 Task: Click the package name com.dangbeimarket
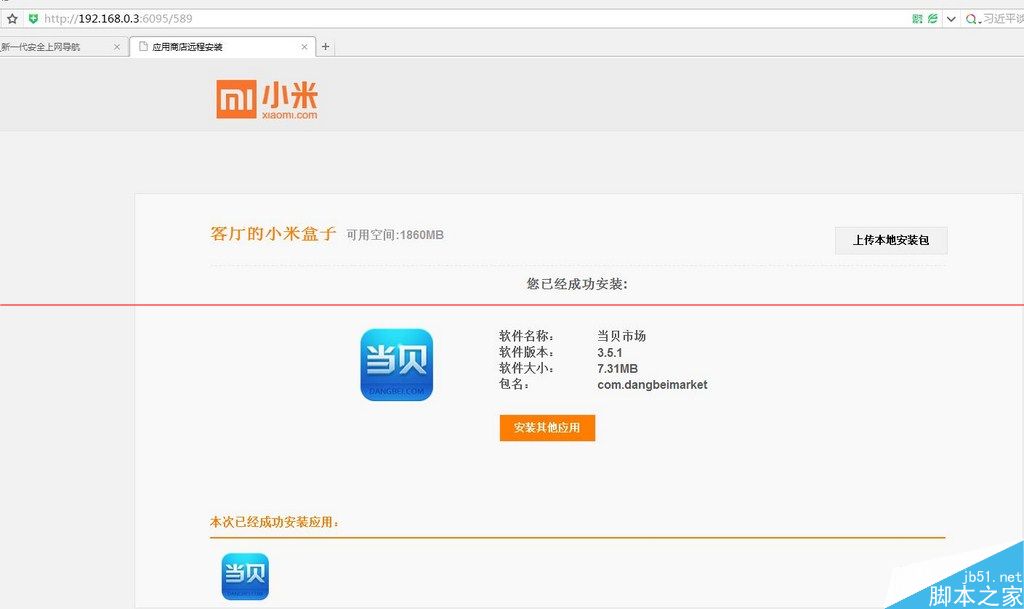click(652, 385)
